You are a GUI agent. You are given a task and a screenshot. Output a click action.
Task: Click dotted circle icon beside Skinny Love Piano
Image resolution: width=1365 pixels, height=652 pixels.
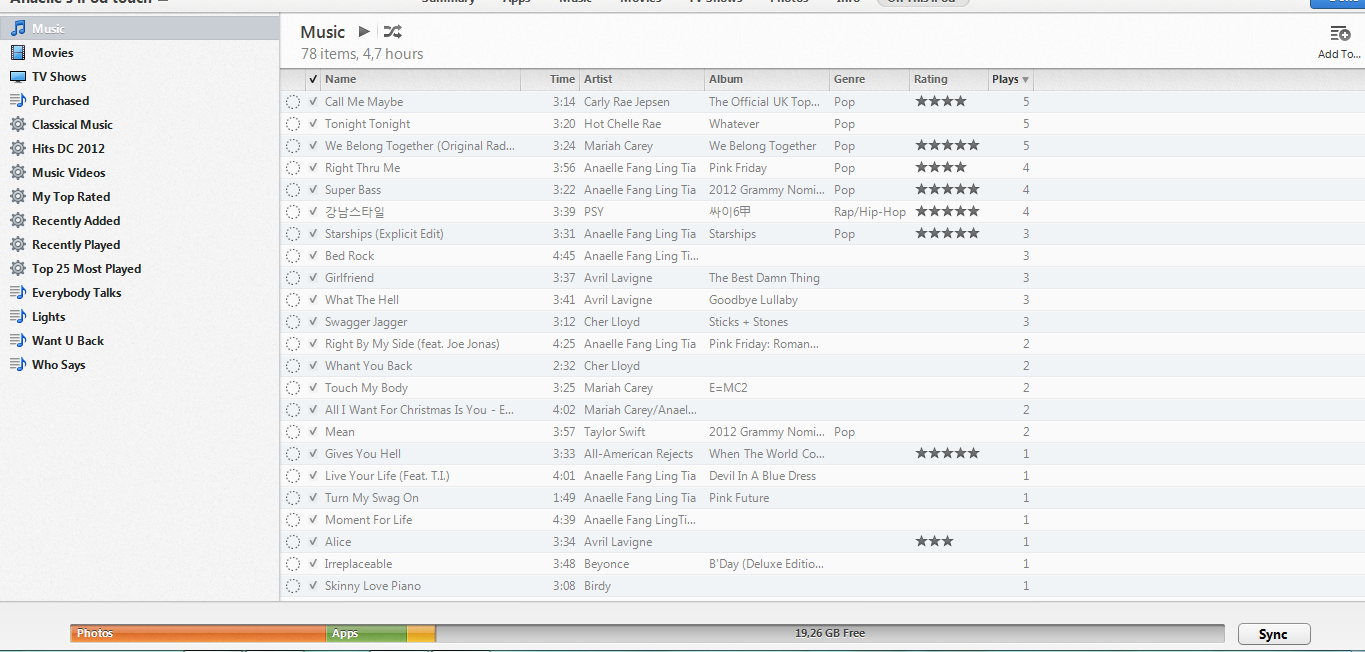pyautogui.click(x=293, y=586)
